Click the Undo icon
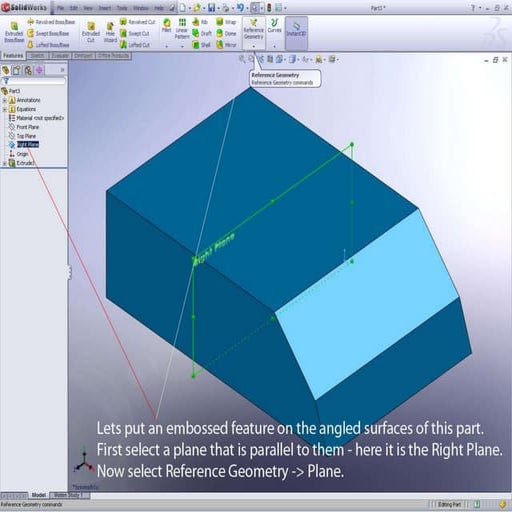 pos(240,7)
